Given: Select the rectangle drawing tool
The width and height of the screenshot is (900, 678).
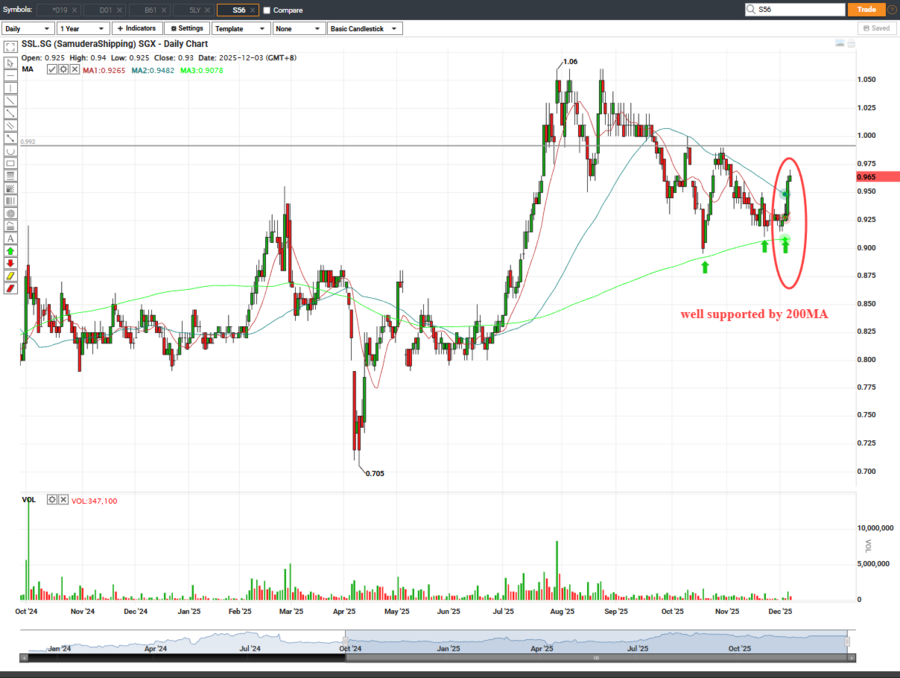Looking at the screenshot, I should pos(10,163).
